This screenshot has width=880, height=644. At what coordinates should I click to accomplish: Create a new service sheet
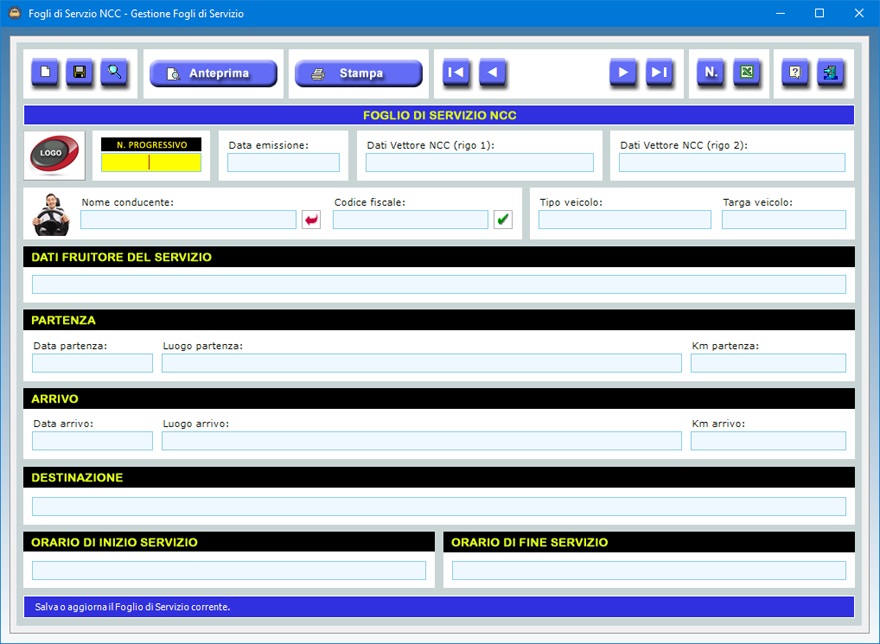pyautogui.click(x=45, y=73)
